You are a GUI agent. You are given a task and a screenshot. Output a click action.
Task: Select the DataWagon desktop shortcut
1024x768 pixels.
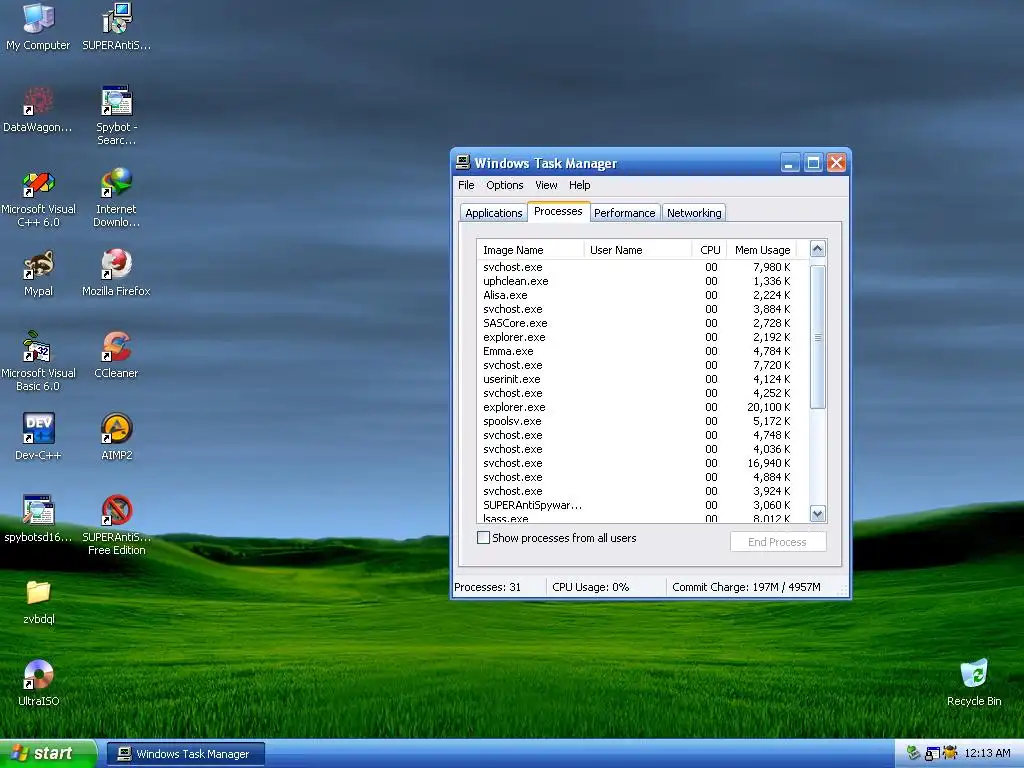tap(38, 108)
